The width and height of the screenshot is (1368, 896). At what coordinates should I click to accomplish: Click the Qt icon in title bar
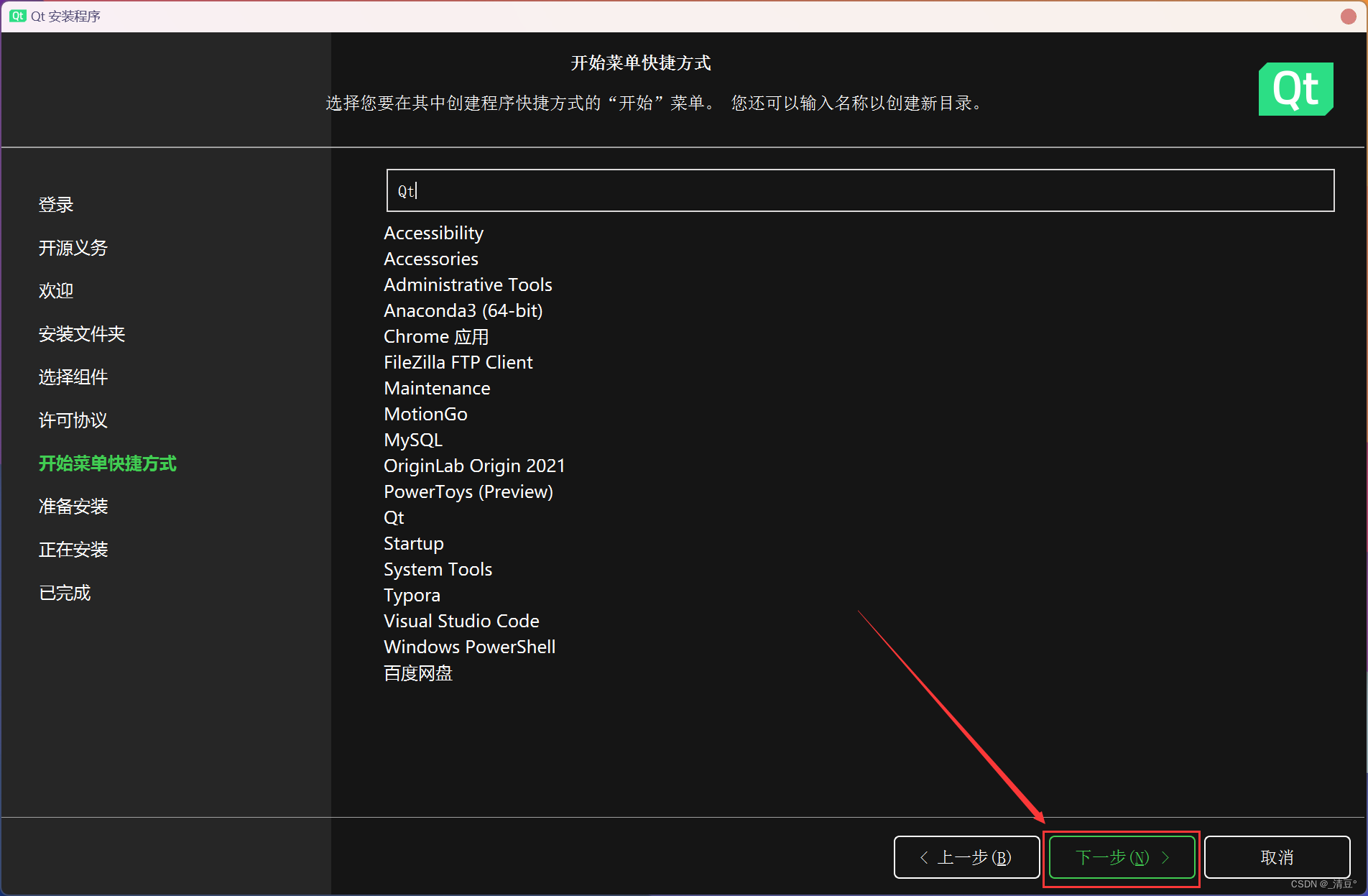point(18,16)
